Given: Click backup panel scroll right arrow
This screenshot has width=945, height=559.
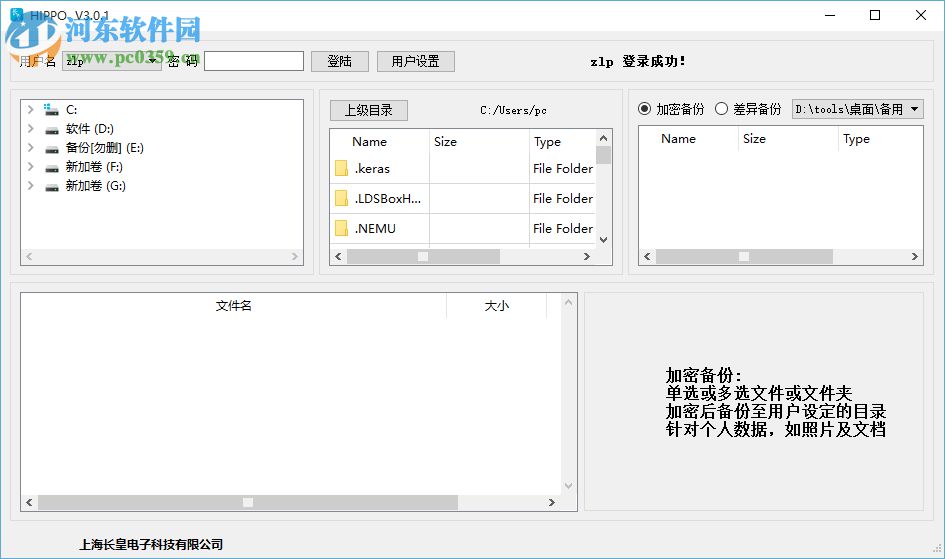Looking at the screenshot, I should click(x=914, y=257).
